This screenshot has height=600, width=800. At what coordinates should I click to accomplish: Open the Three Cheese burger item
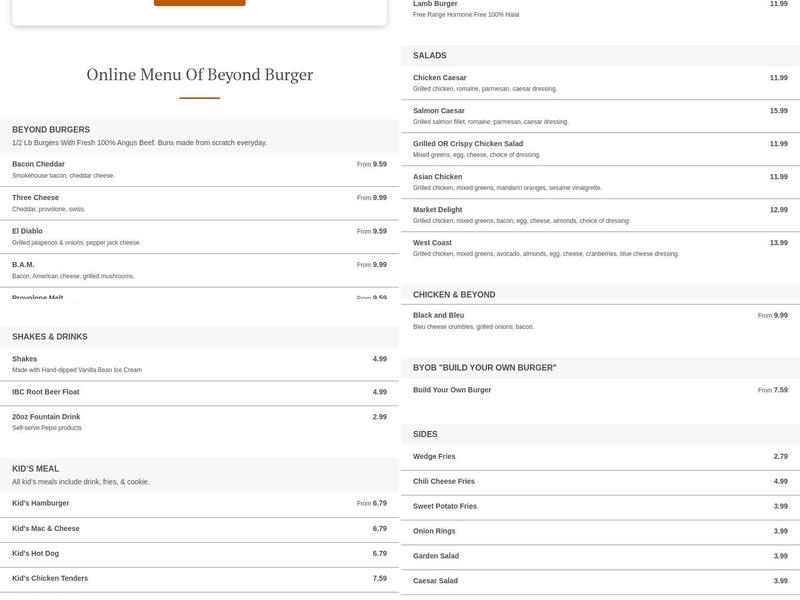click(x=199, y=203)
